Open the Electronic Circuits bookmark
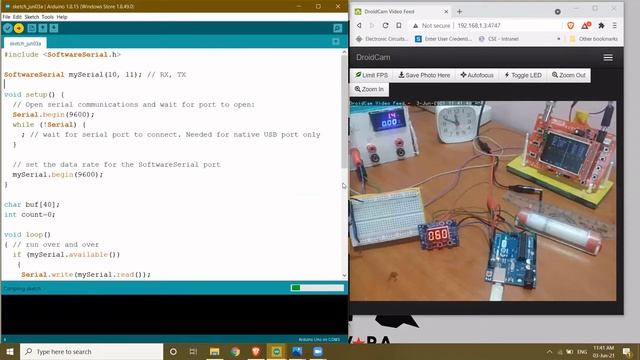Viewport: 640px width, 360px height. (x=382, y=39)
